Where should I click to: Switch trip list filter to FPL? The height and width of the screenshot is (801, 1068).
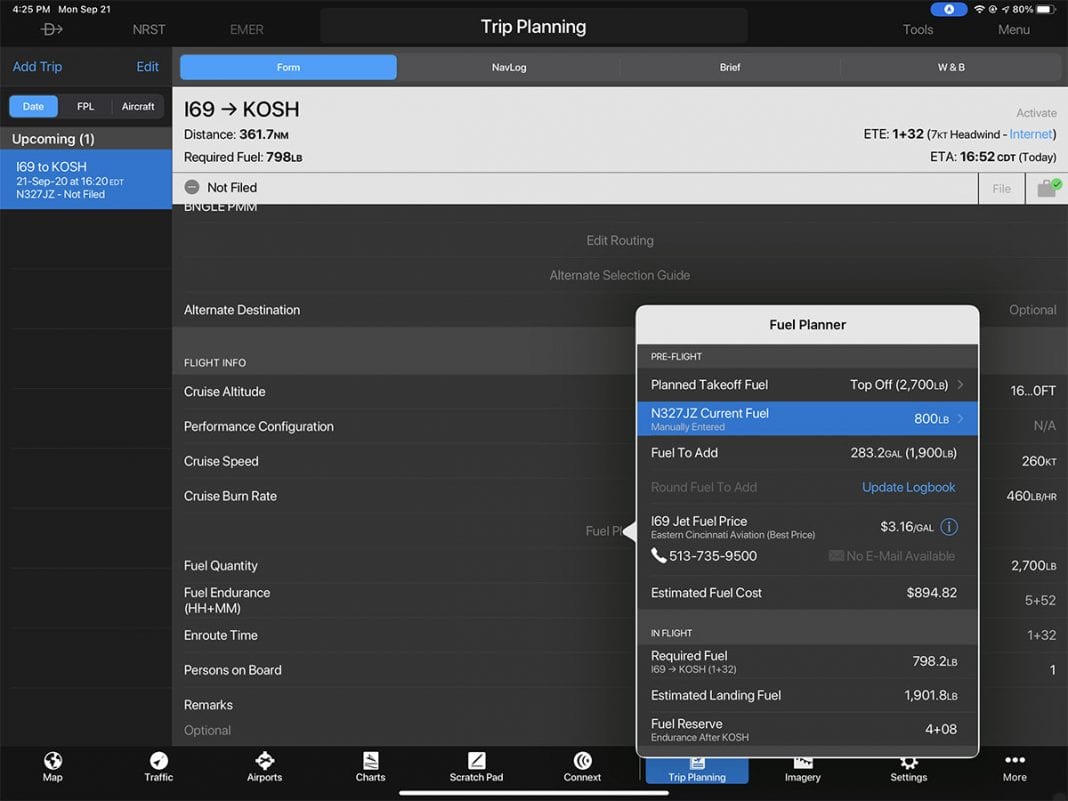[85, 105]
